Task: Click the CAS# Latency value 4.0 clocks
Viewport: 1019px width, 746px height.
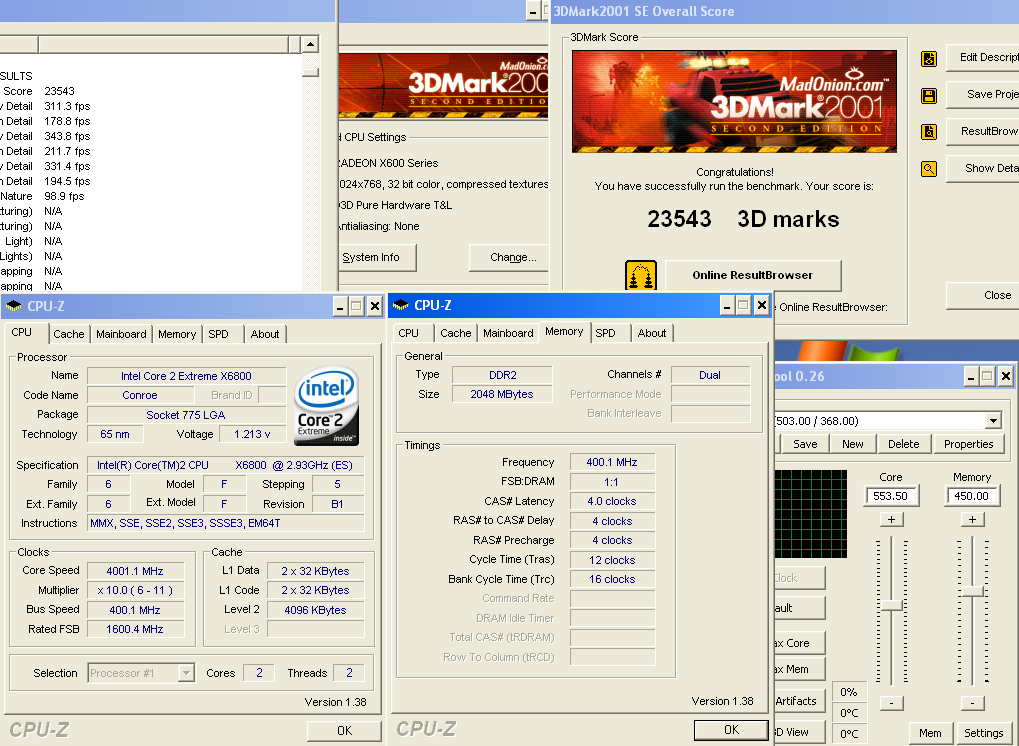Action: coord(612,501)
